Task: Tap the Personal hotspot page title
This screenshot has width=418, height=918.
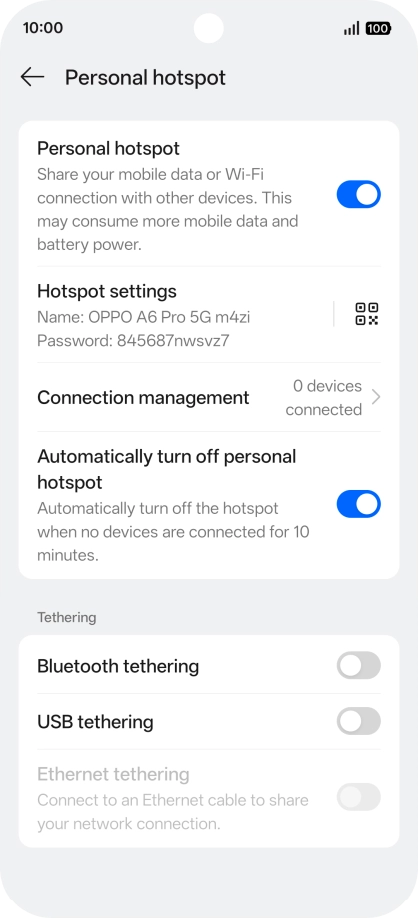Action: [145, 78]
